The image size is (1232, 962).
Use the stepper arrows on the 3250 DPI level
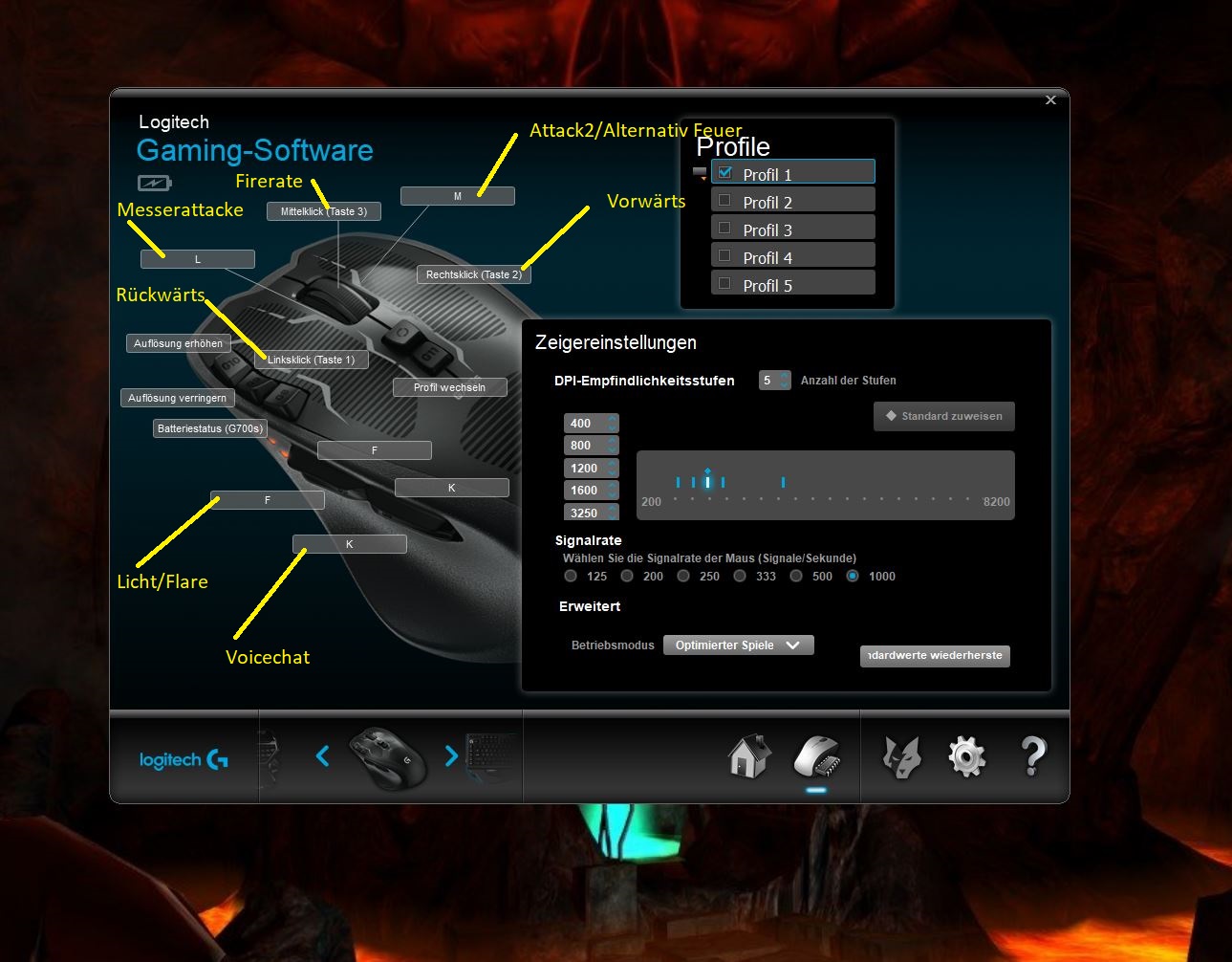point(613,513)
